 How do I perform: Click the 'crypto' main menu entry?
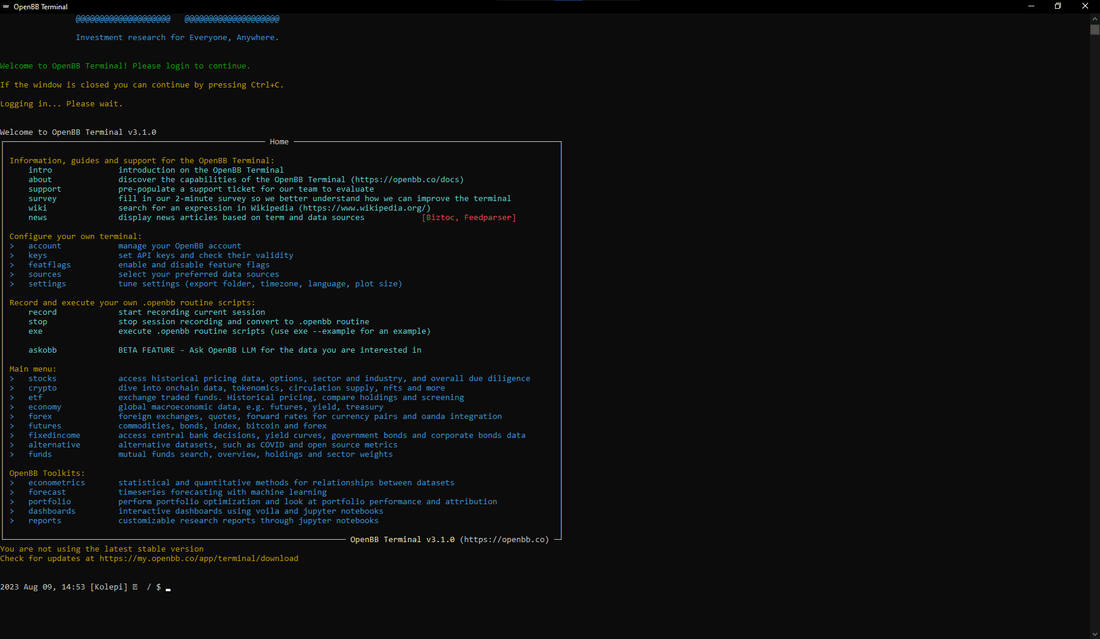[43, 388]
